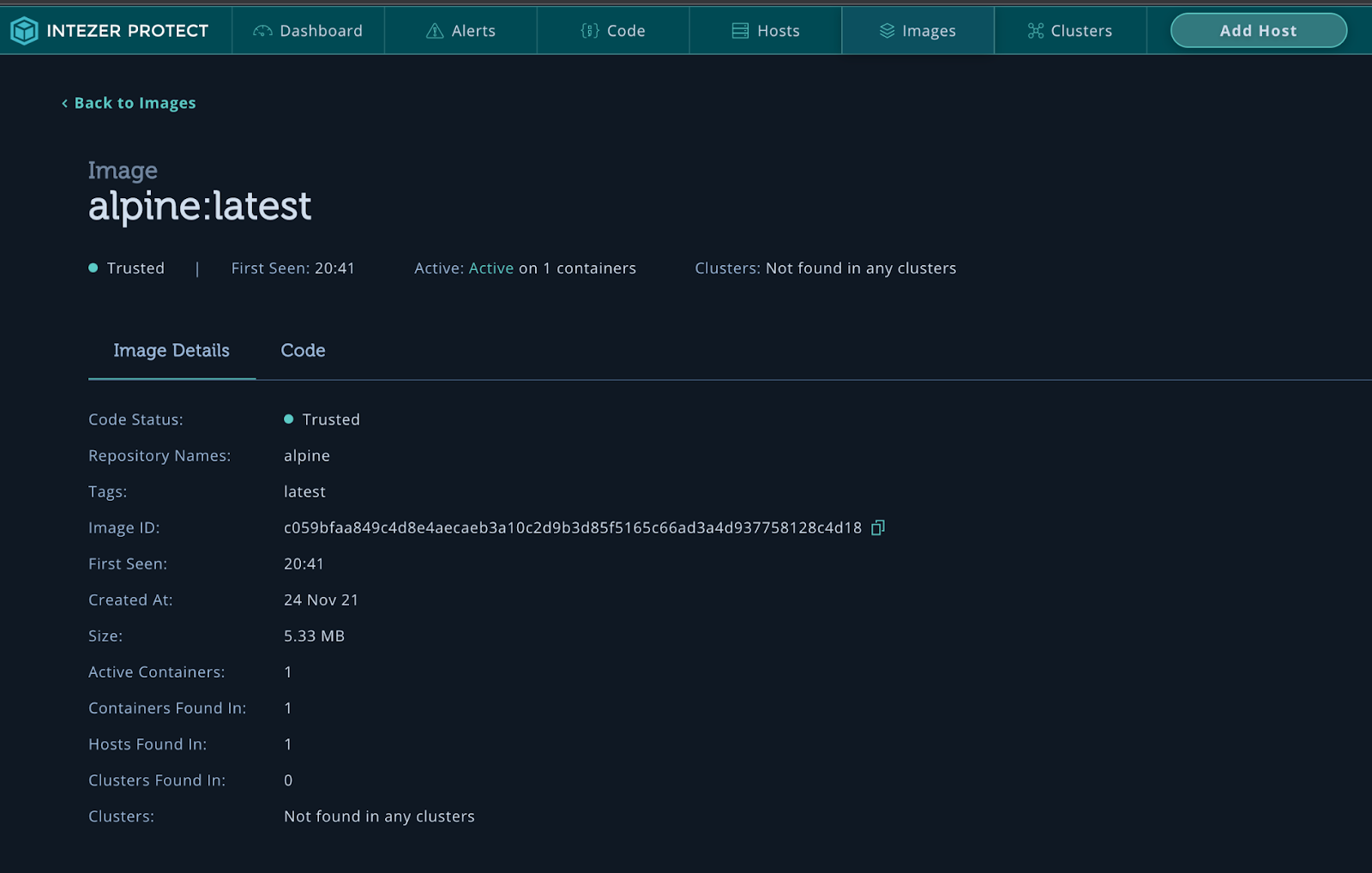This screenshot has width=1372, height=873.
Task: Select the repository name alpine
Action: click(307, 456)
